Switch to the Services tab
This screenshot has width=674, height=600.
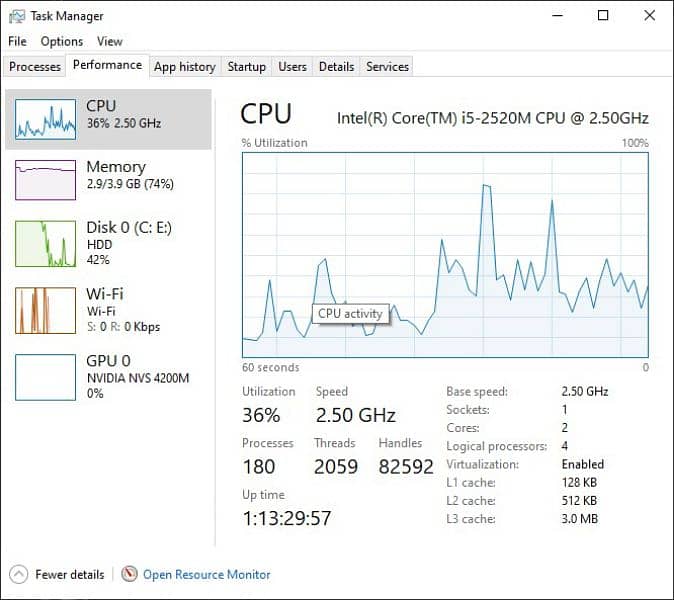pos(387,66)
